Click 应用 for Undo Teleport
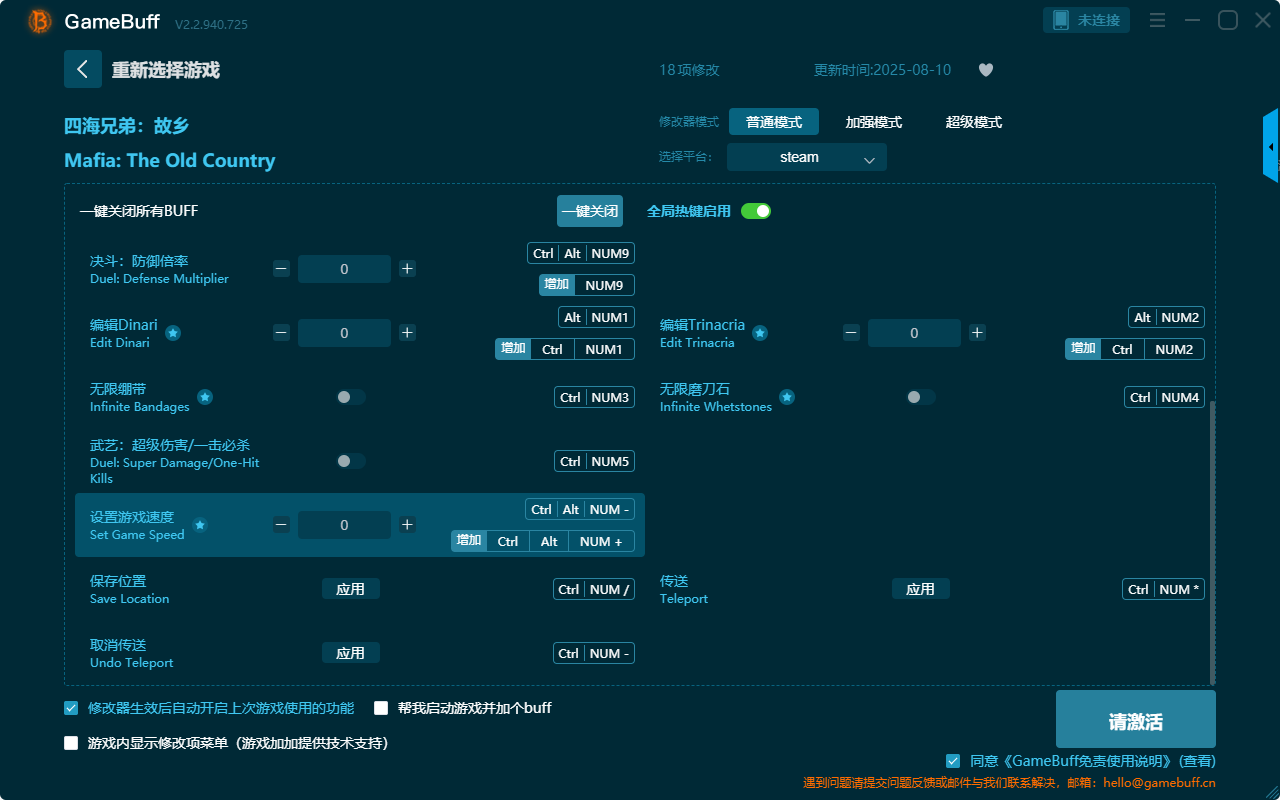The width and height of the screenshot is (1280, 800). point(351,653)
